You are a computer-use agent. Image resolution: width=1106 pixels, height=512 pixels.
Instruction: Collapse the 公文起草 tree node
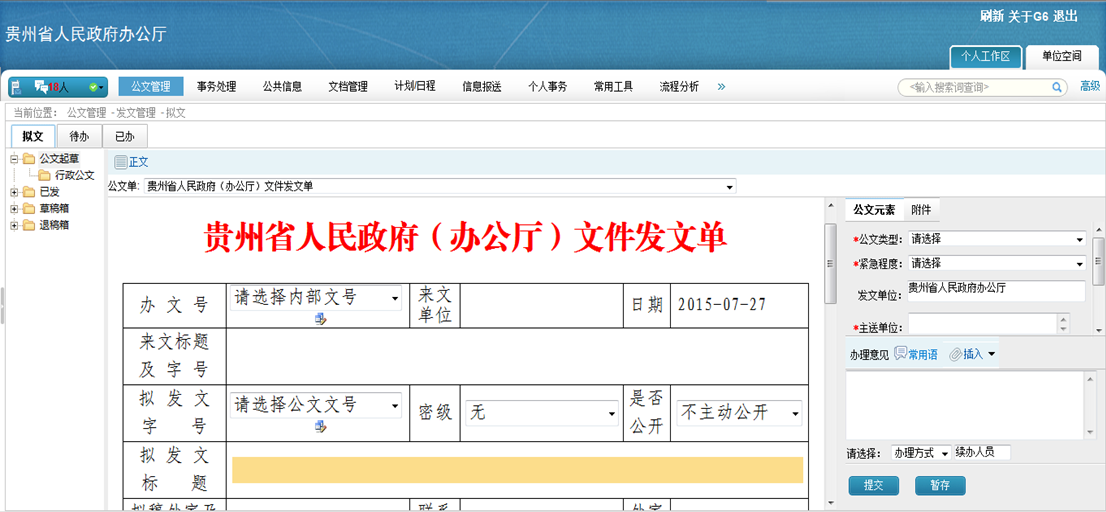coord(14,159)
